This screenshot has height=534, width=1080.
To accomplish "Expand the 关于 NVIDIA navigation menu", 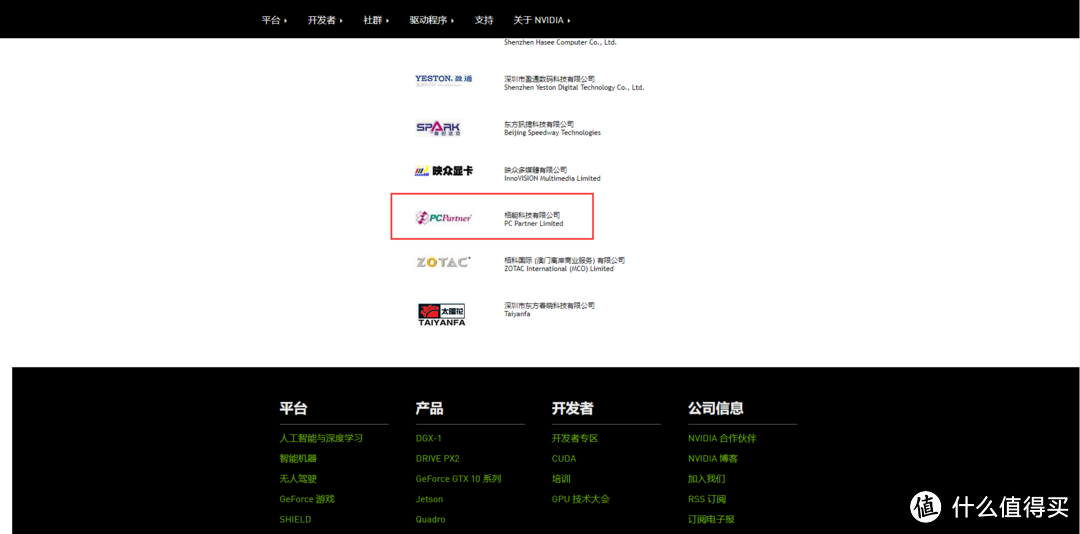I will 542,20.
